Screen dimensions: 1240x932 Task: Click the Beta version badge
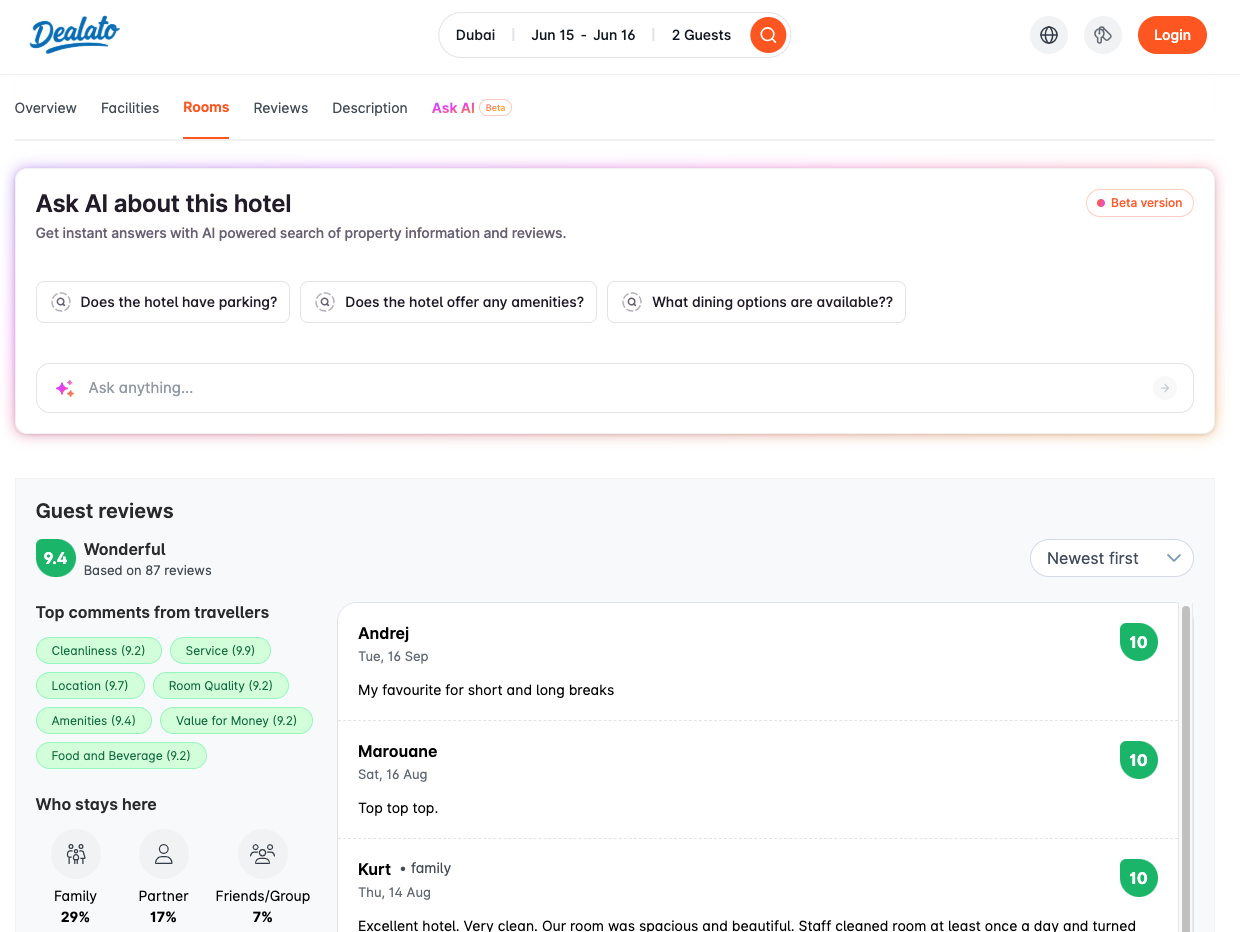tap(1140, 203)
